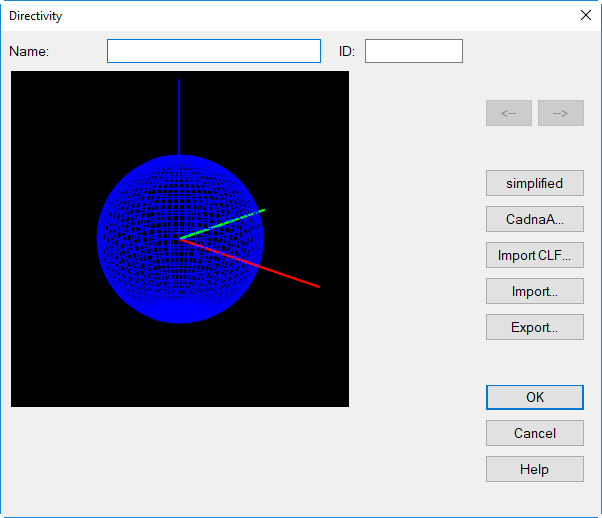This screenshot has width=602, height=518.
Task: Dismiss the dialog with Cancel
Action: pos(535,433)
